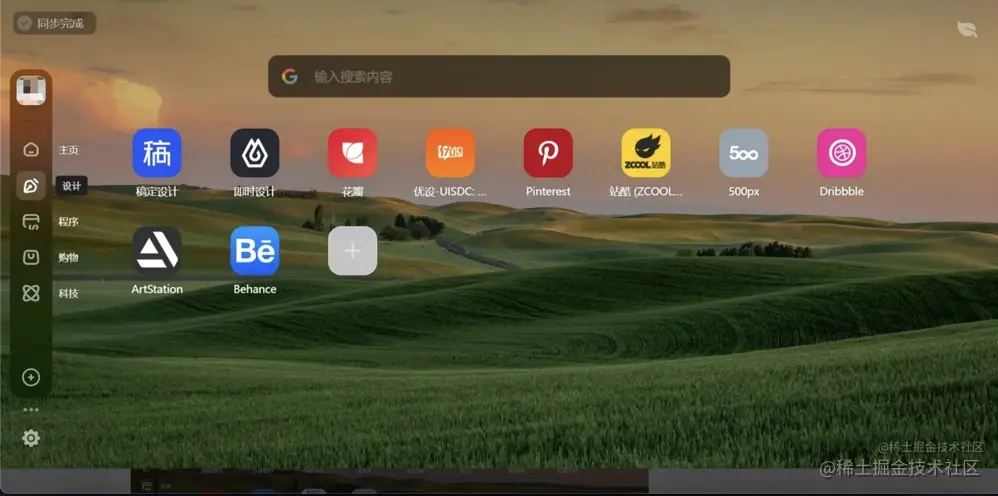Click the Behance text label

255,290
